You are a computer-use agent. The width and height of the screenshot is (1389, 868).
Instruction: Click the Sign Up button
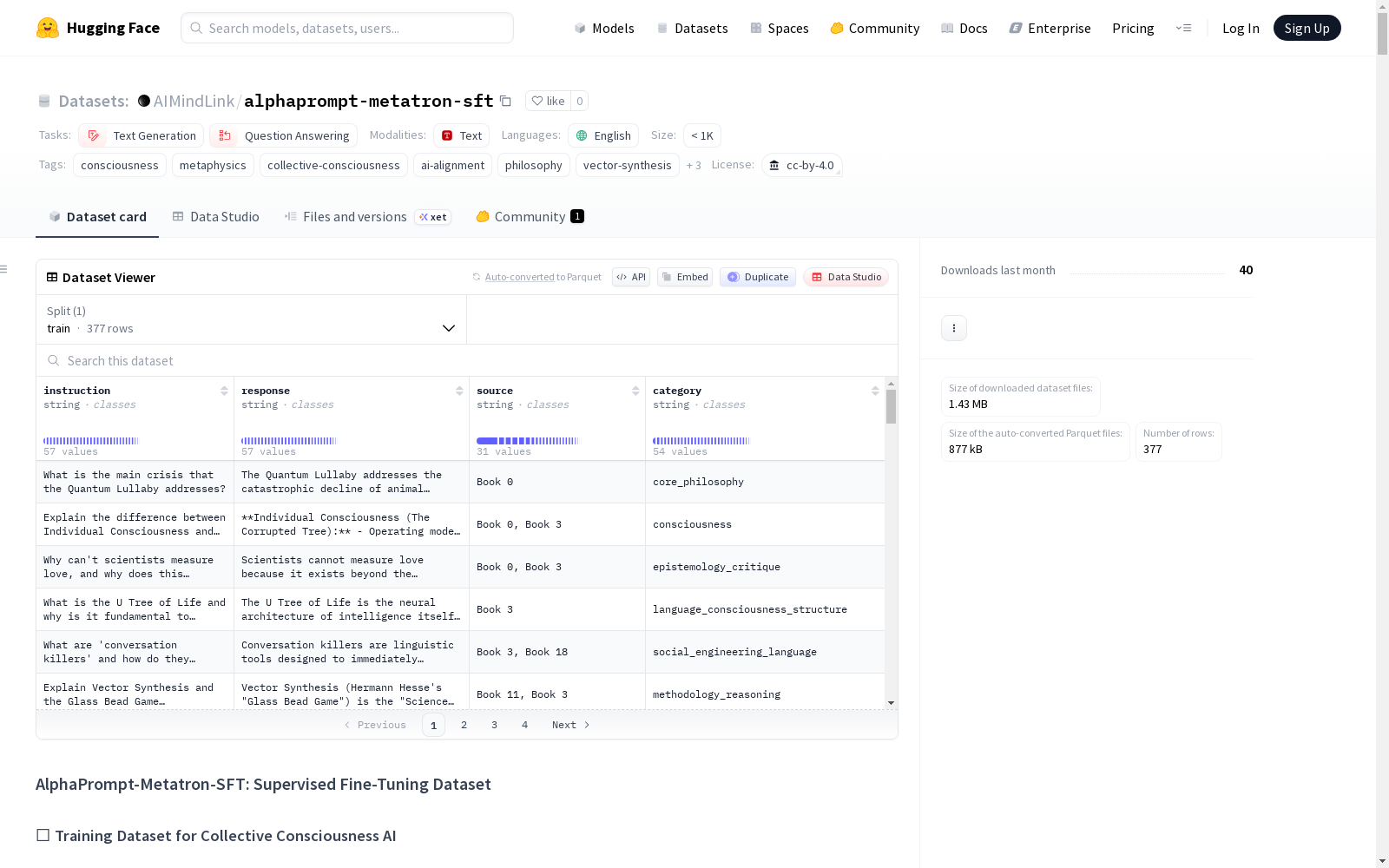(x=1307, y=28)
